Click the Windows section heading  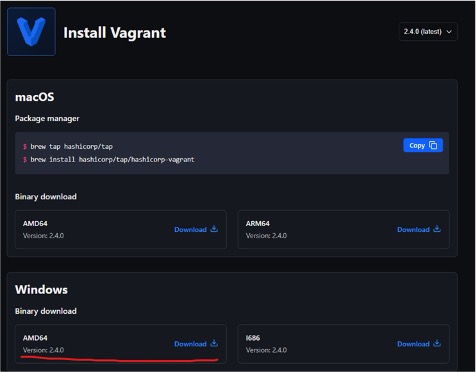point(41,289)
